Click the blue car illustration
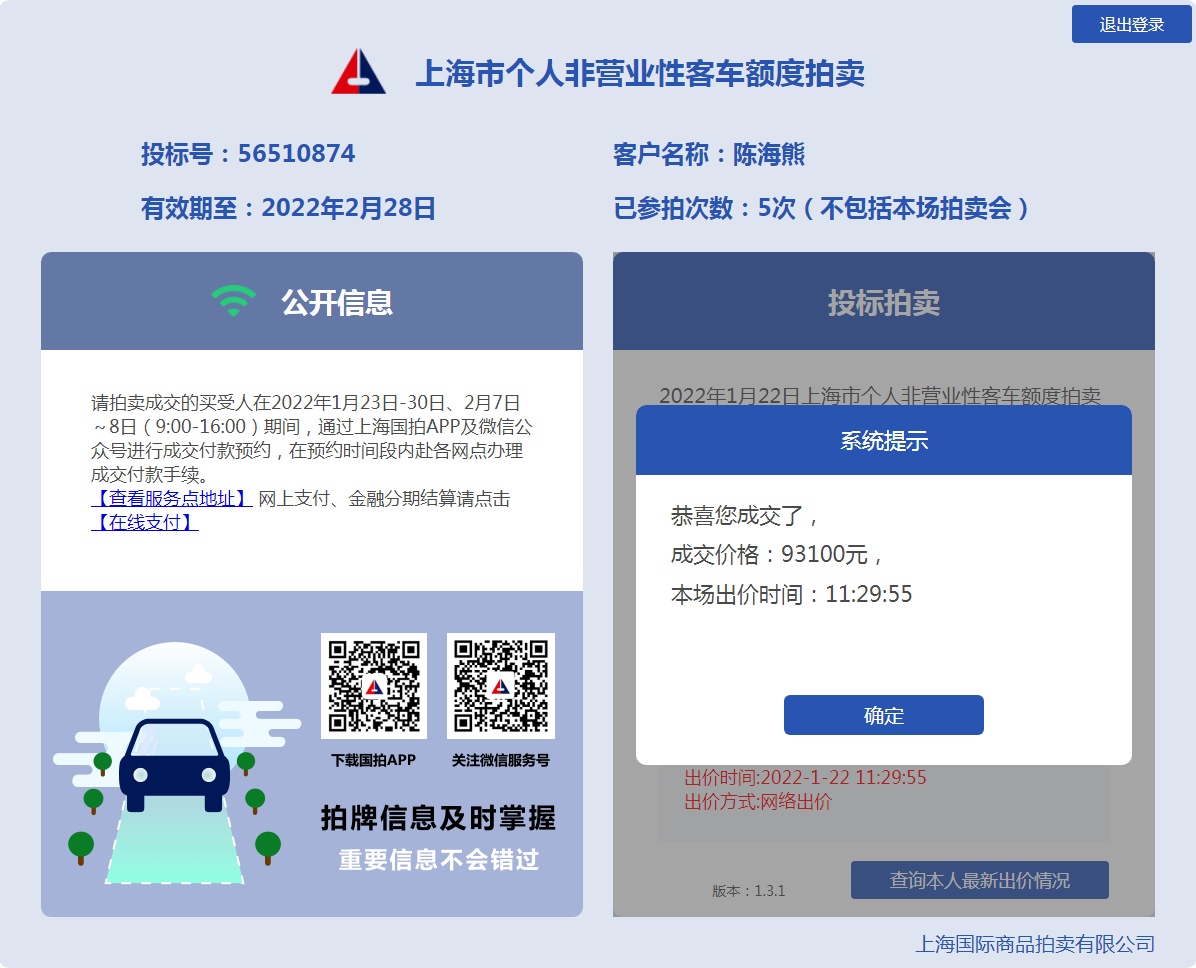Image resolution: width=1196 pixels, height=968 pixels. [x=174, y=765]
